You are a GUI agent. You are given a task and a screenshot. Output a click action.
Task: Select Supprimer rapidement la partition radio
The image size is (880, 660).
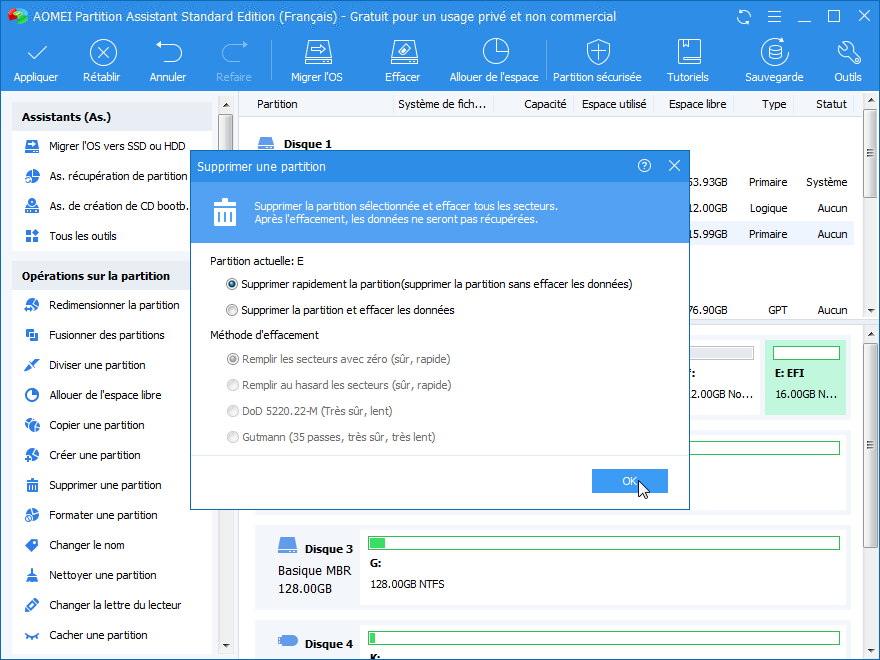(x=232, y=285)
